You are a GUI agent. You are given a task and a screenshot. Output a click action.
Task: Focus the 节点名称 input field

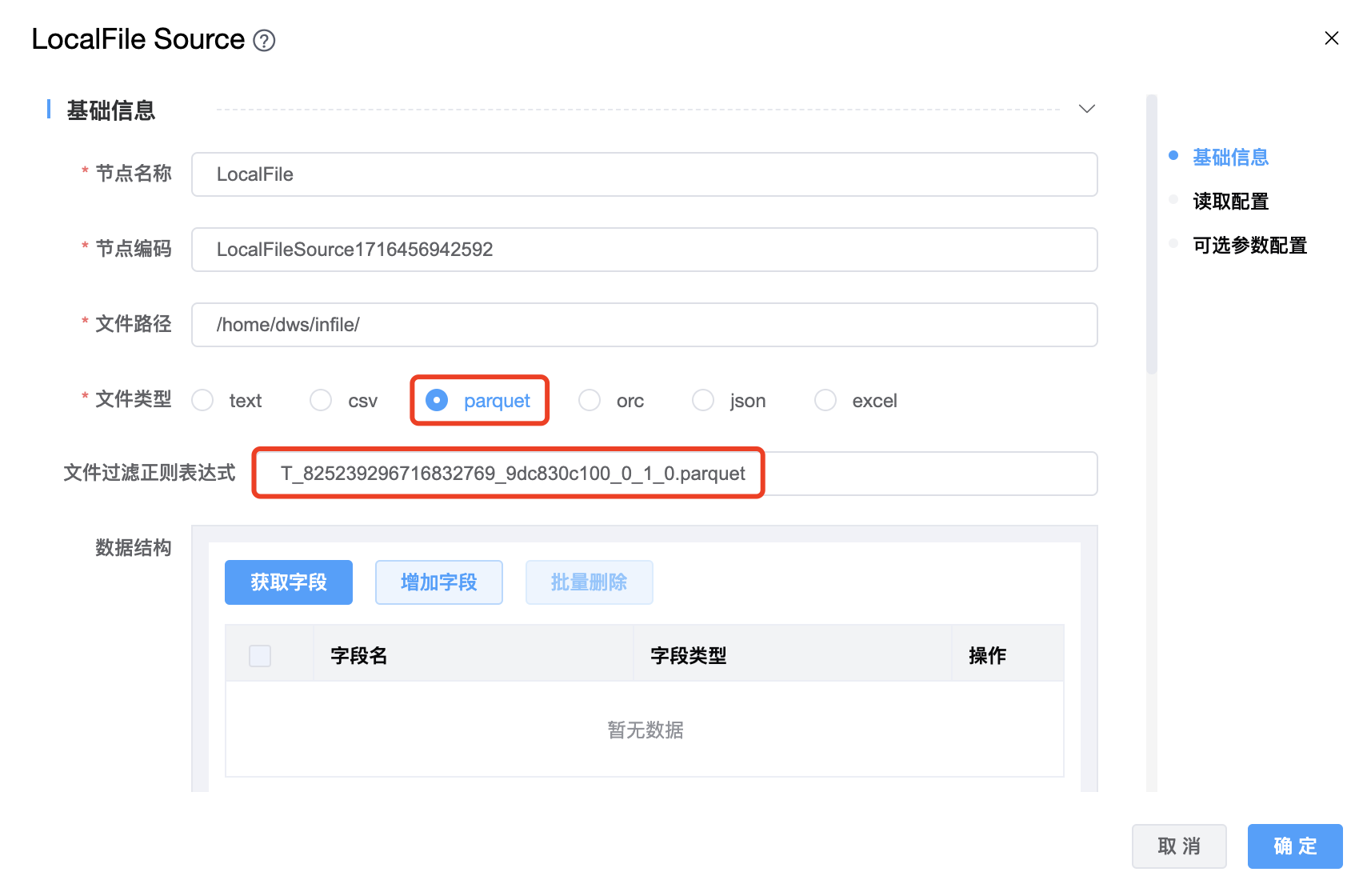click(x=644, y=174)
